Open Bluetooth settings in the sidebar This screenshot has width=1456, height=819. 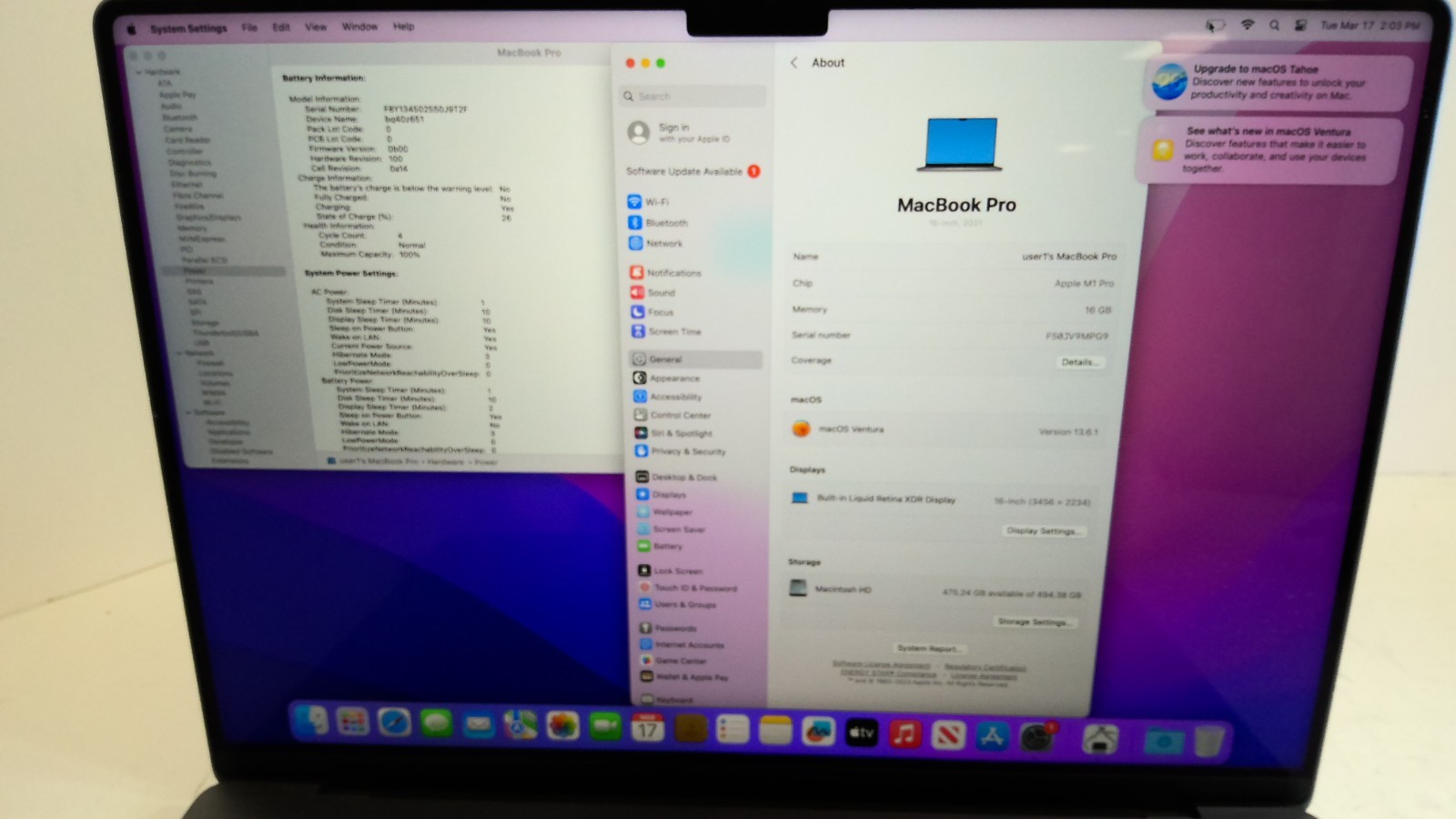658,223
